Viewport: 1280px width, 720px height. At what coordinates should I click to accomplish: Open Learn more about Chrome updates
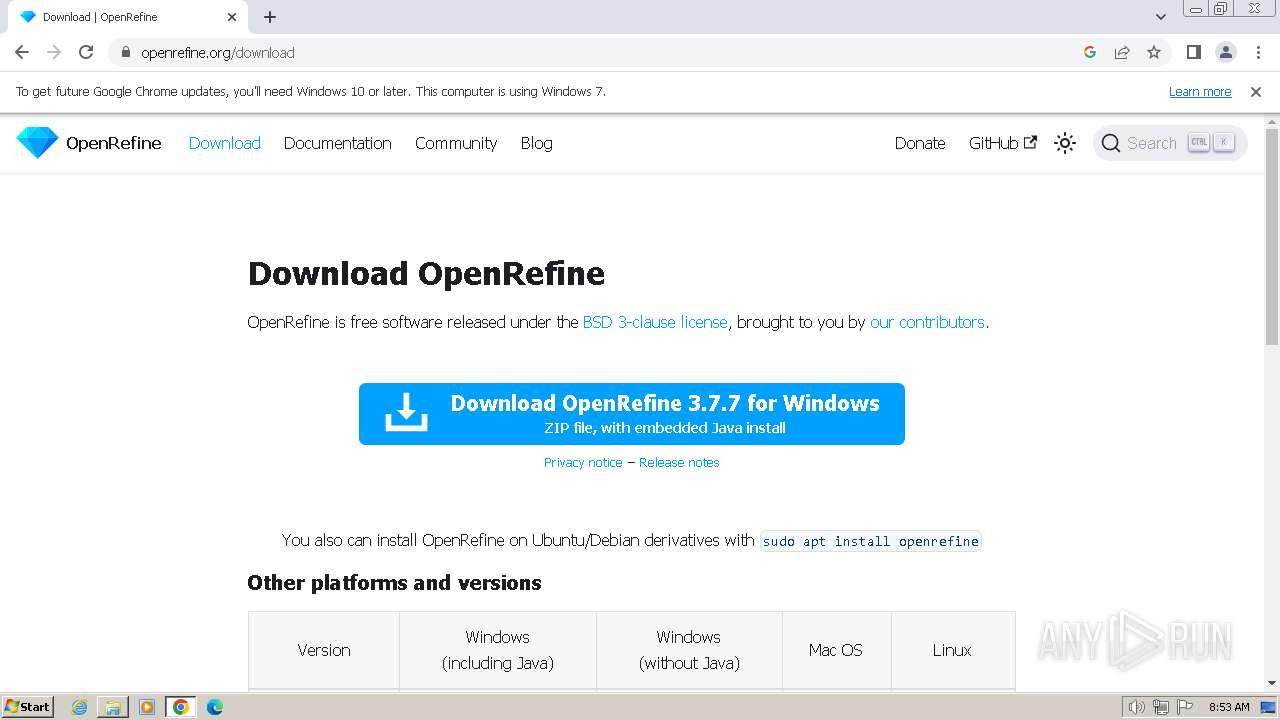[x=1200, y=91]
